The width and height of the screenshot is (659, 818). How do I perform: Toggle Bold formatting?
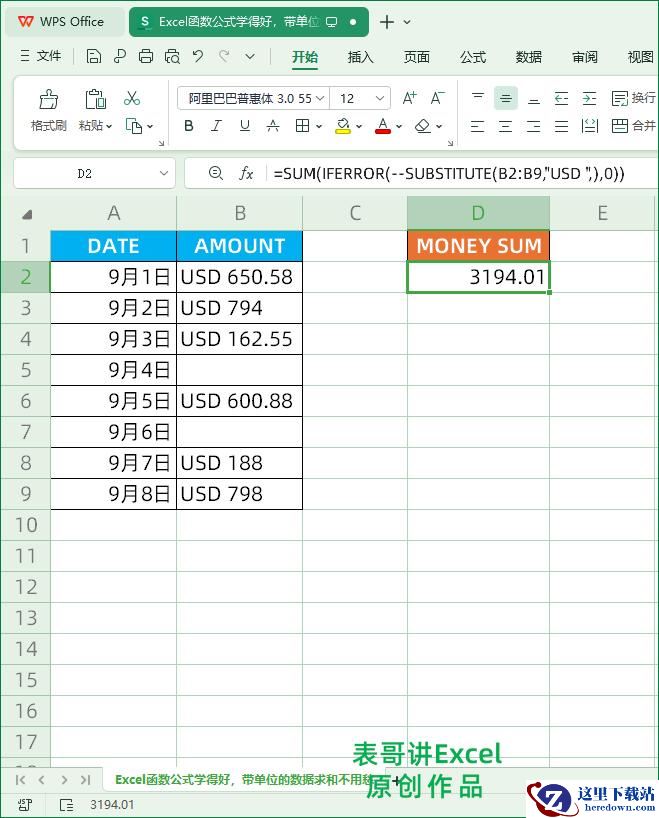189,126
